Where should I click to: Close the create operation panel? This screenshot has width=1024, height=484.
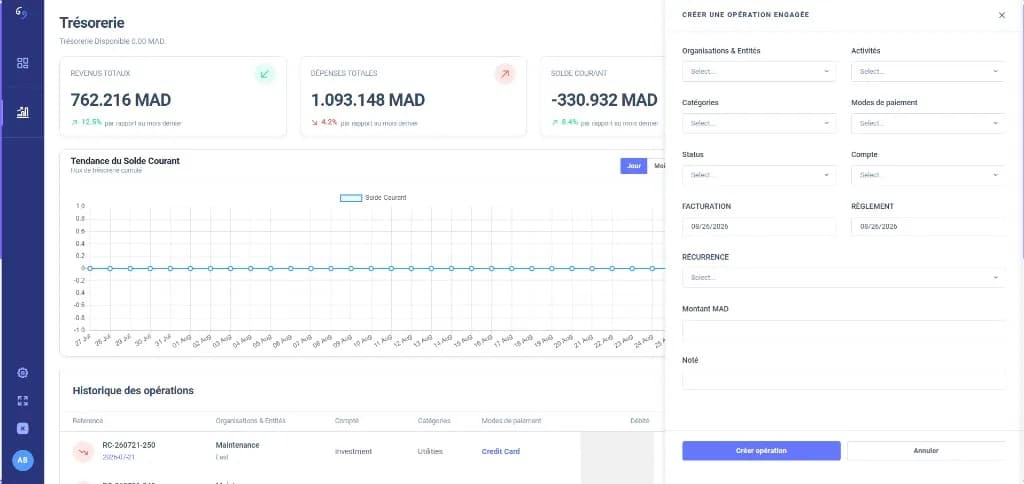tap(1002, 15)
